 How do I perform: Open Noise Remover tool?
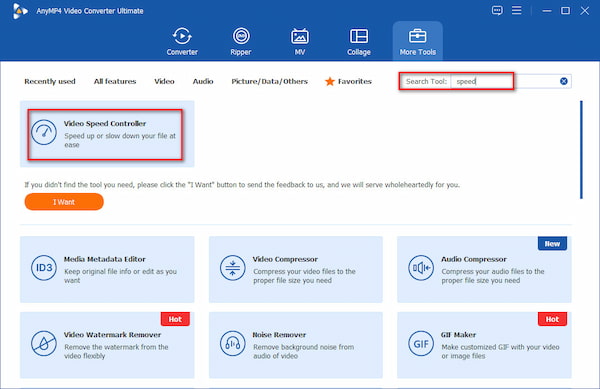tap(296, 345)
